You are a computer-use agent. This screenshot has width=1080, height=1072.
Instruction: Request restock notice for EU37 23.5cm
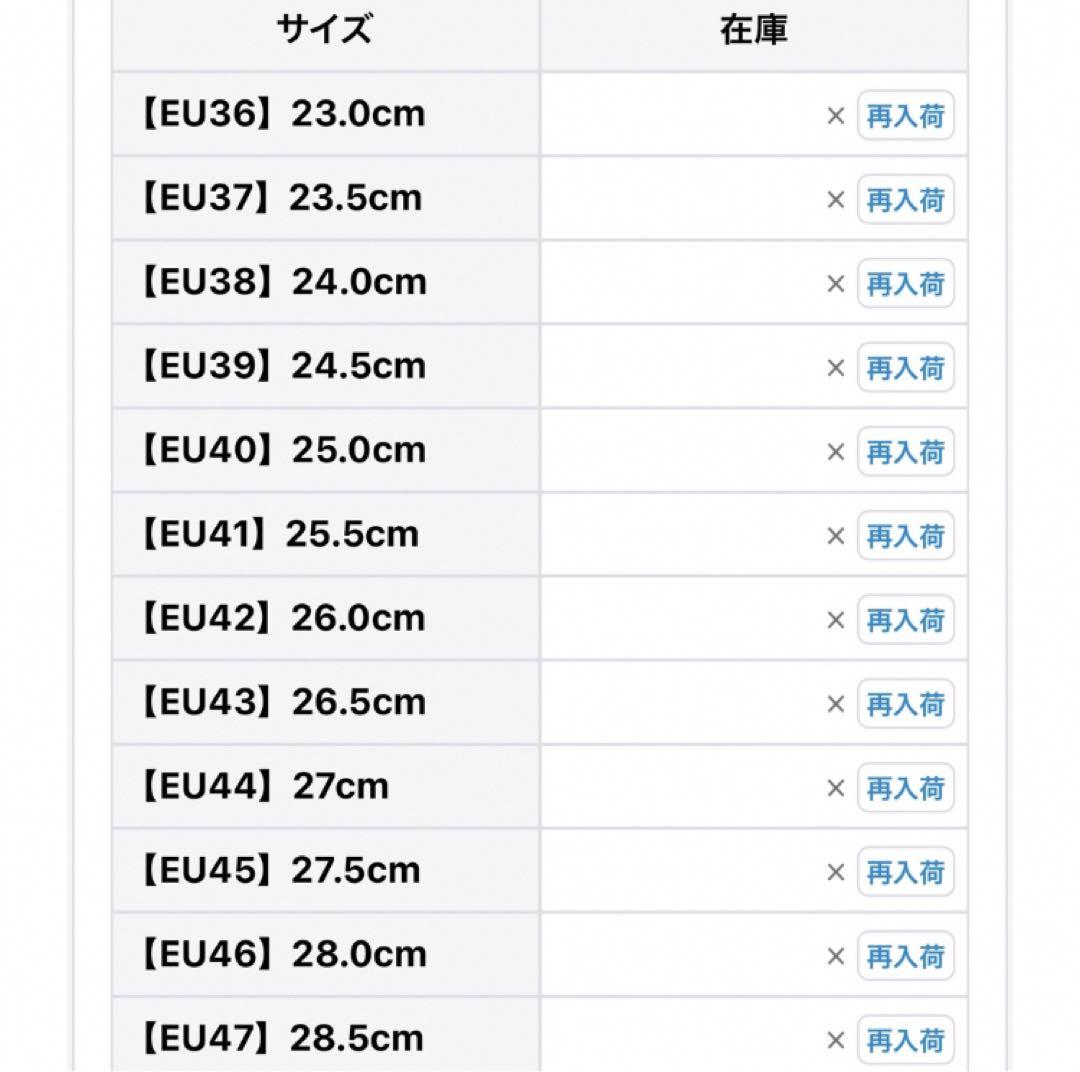[x=905, y=199]
